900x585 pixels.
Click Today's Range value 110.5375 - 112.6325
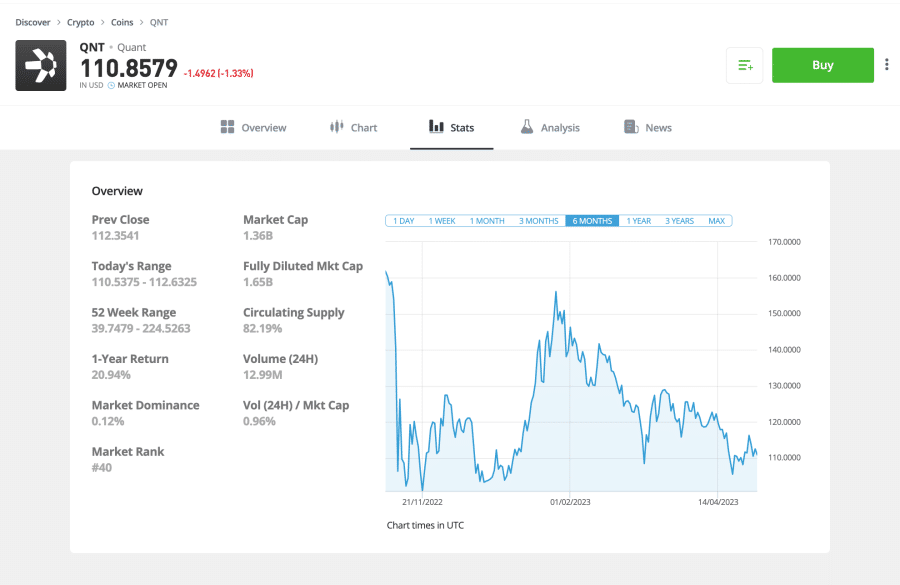(144, 282)
